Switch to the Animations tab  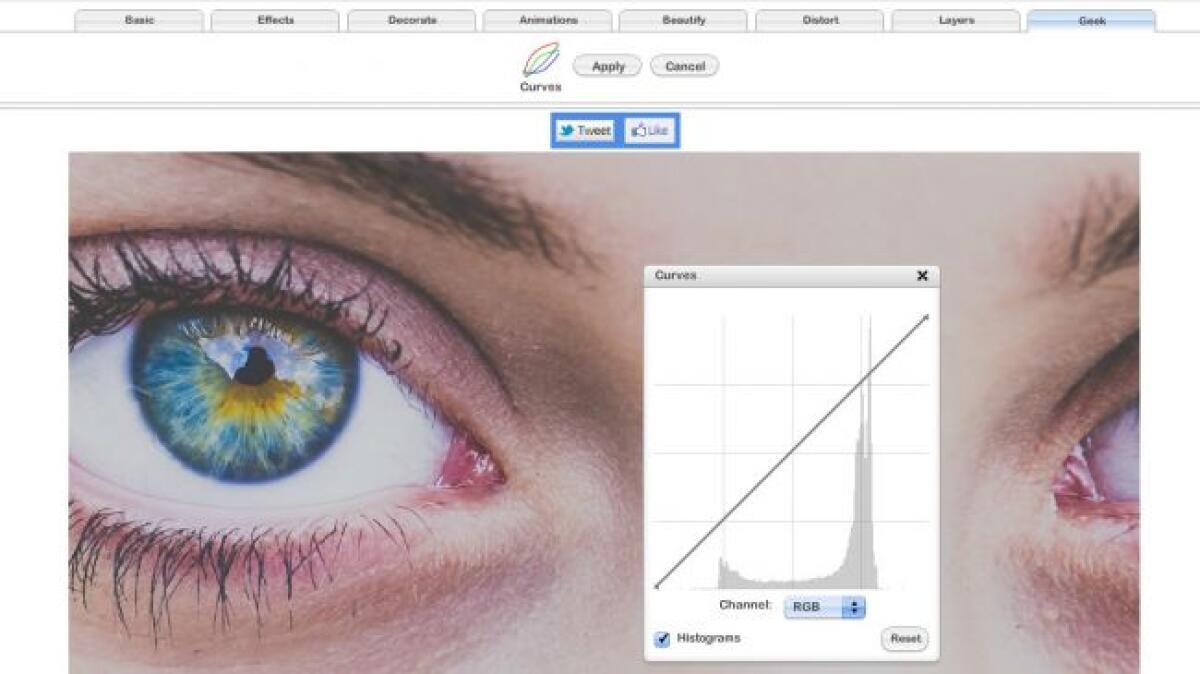click(550, 19)
